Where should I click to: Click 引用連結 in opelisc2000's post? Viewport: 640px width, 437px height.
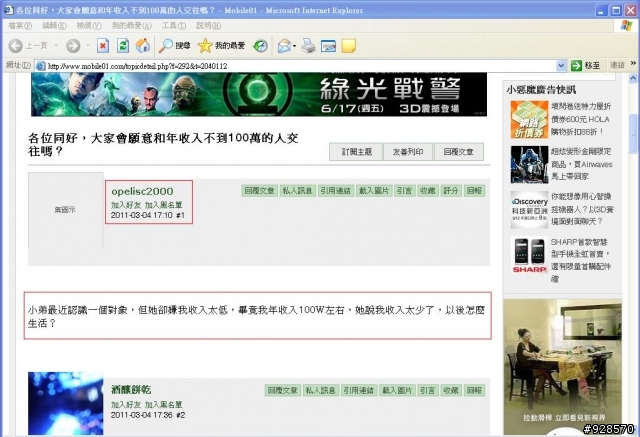pos(335,191)
